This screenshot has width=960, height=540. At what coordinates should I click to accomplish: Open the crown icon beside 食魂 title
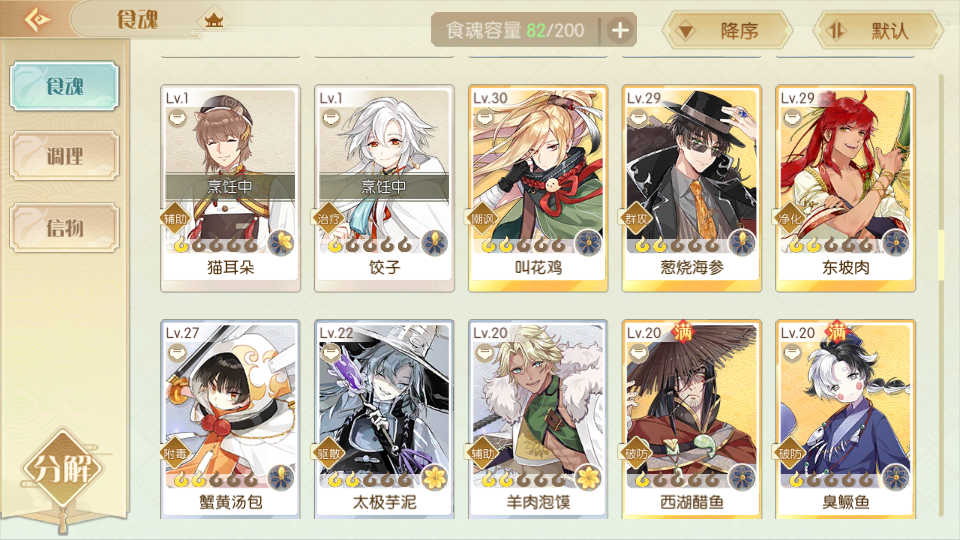214,21
